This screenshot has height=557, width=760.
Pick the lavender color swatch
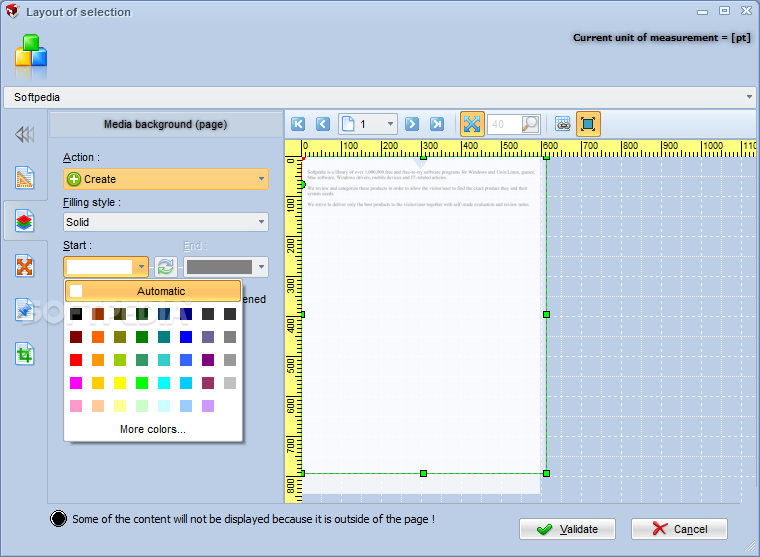click(208, 406)
